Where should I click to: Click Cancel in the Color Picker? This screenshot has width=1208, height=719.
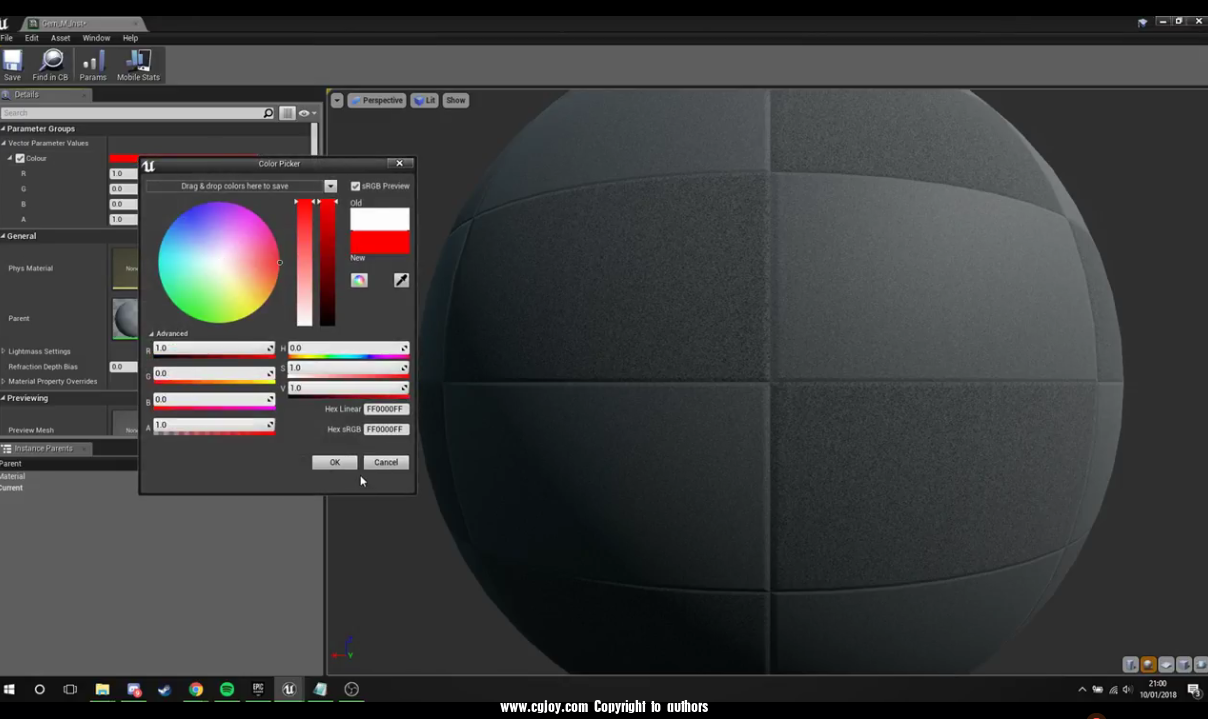tap(386, 462)
